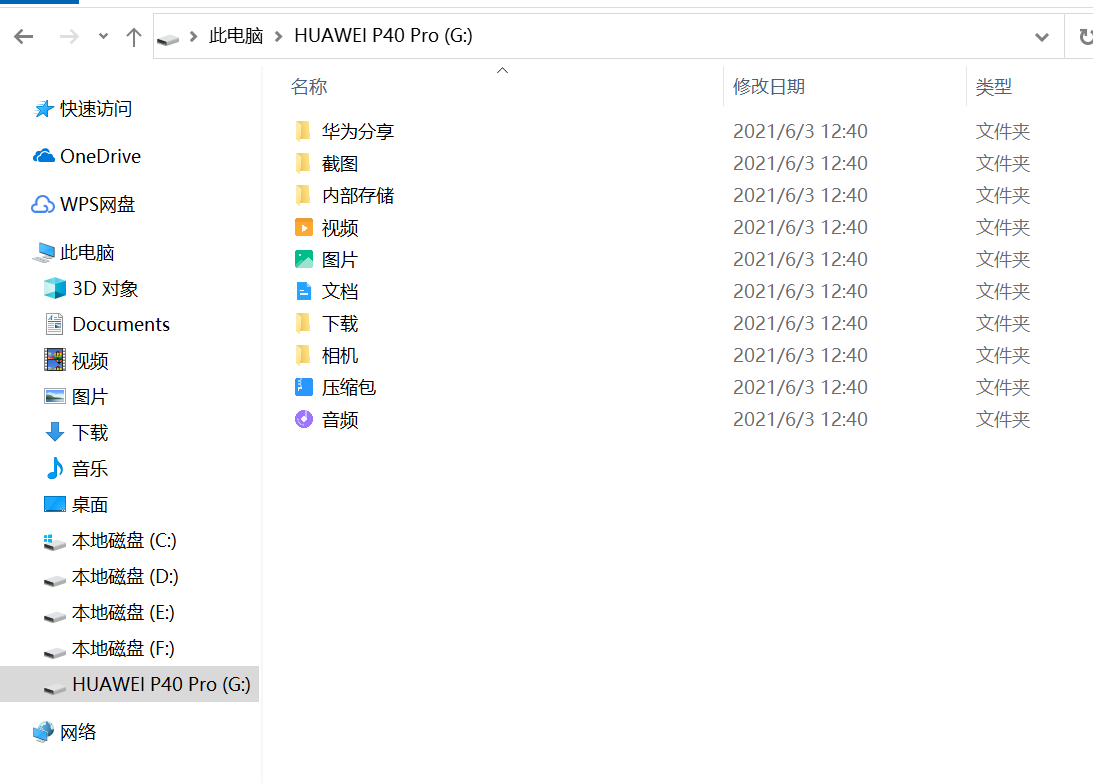Open WPS网盘 in the navigation pane
This screenshot has height=783, width=1093.
point(98,204)
